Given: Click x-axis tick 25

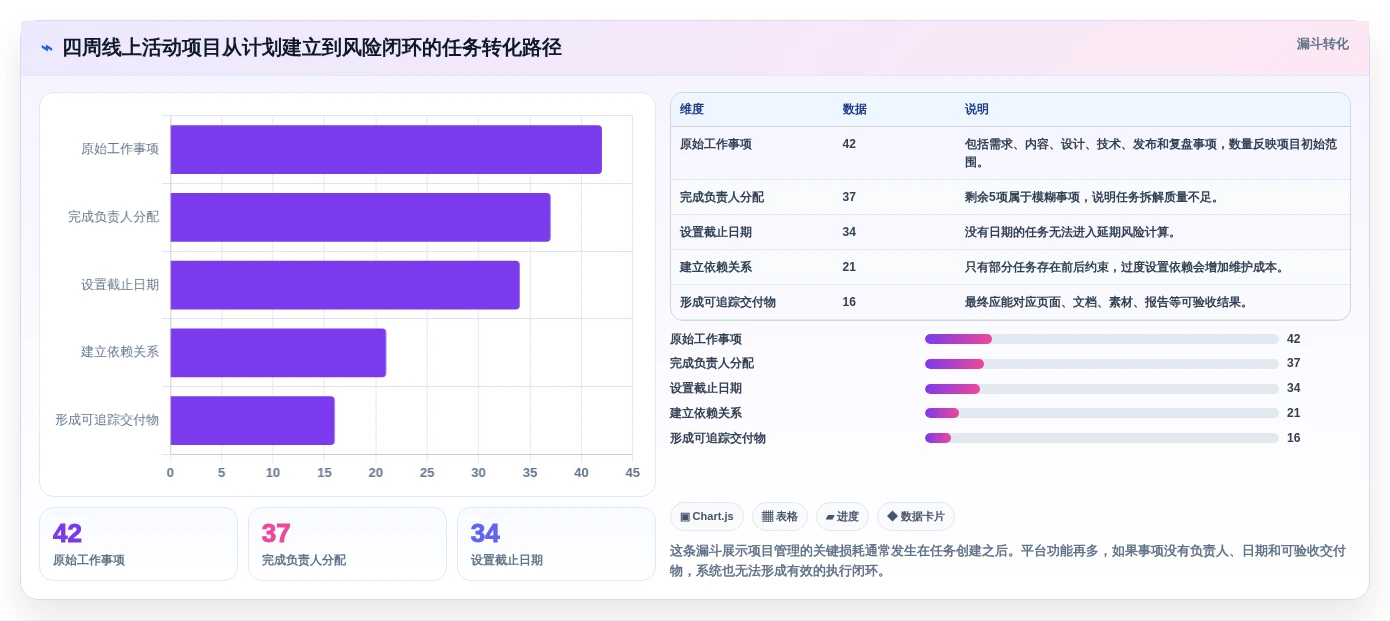Looking at the screenshot, I should (x=427, y=473).
